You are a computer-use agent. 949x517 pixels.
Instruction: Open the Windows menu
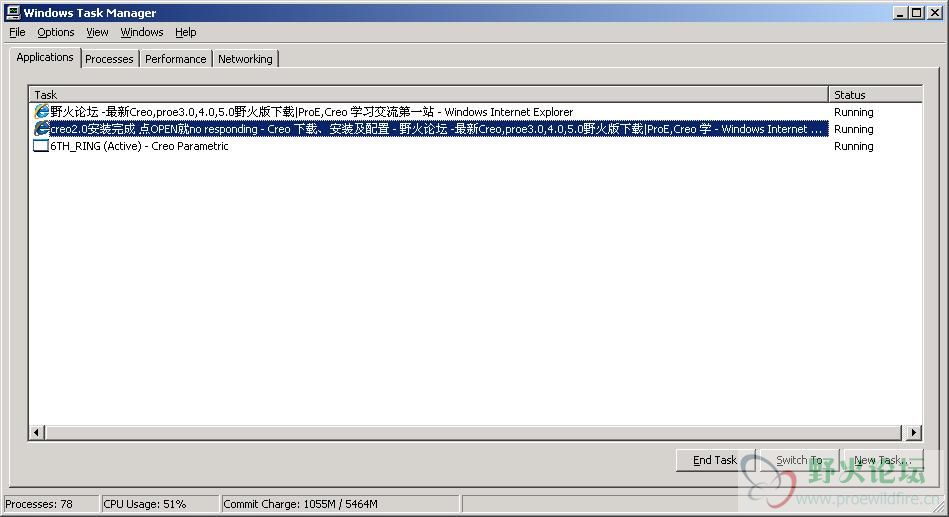142,32
